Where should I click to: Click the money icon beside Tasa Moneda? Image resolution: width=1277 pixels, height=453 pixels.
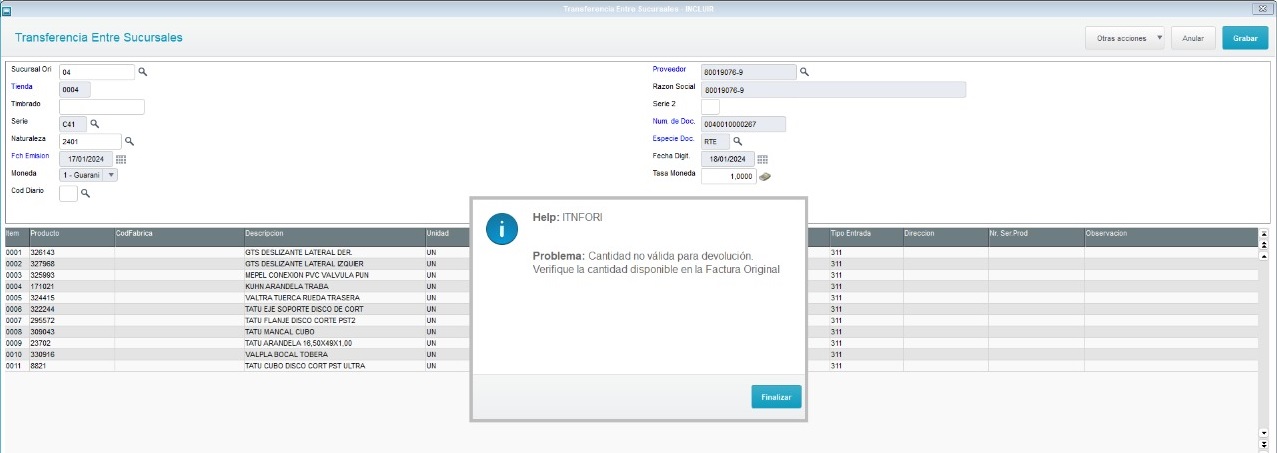coord(764,176)
